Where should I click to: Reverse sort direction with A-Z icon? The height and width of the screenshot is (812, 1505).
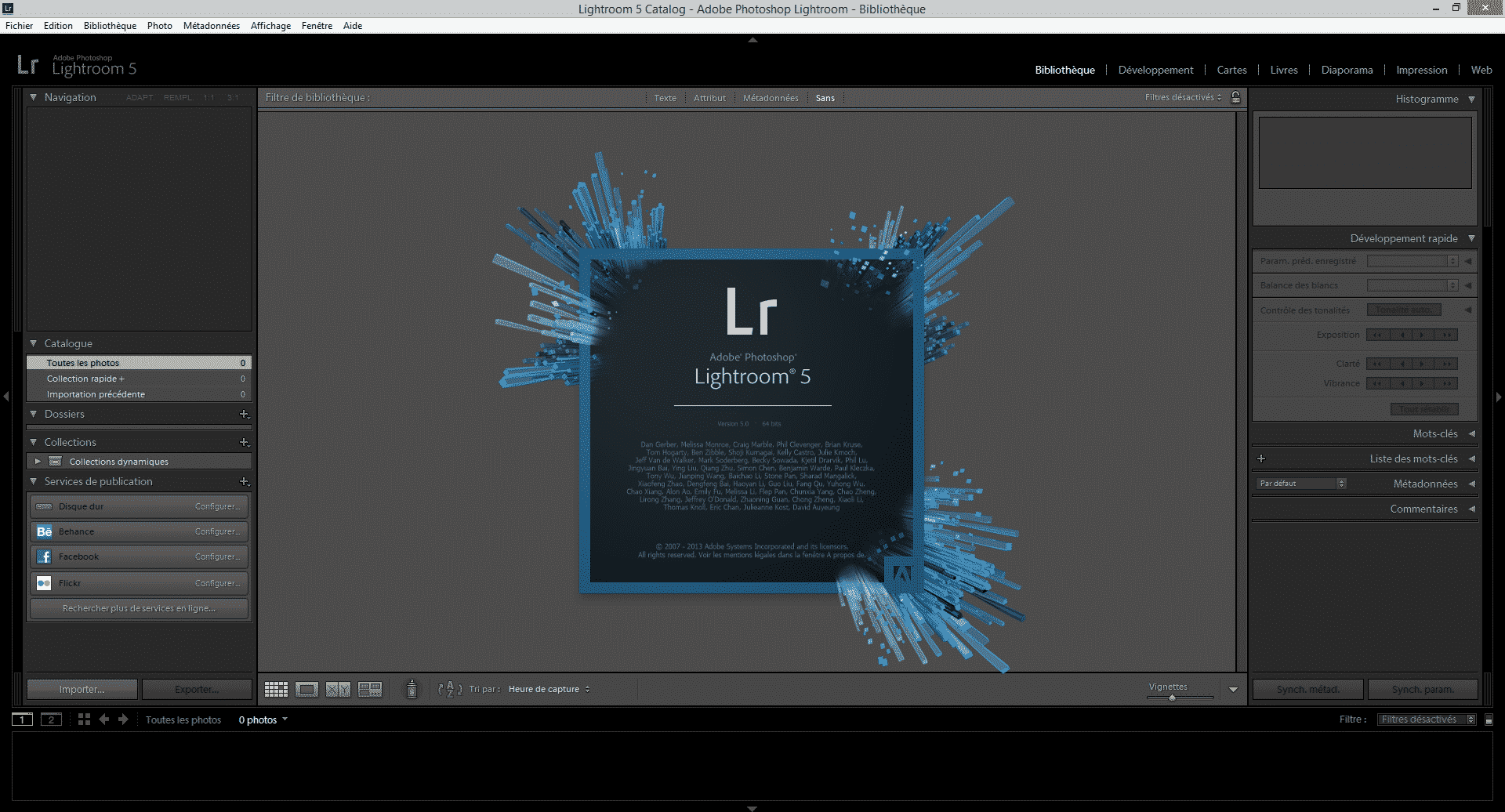449,690
